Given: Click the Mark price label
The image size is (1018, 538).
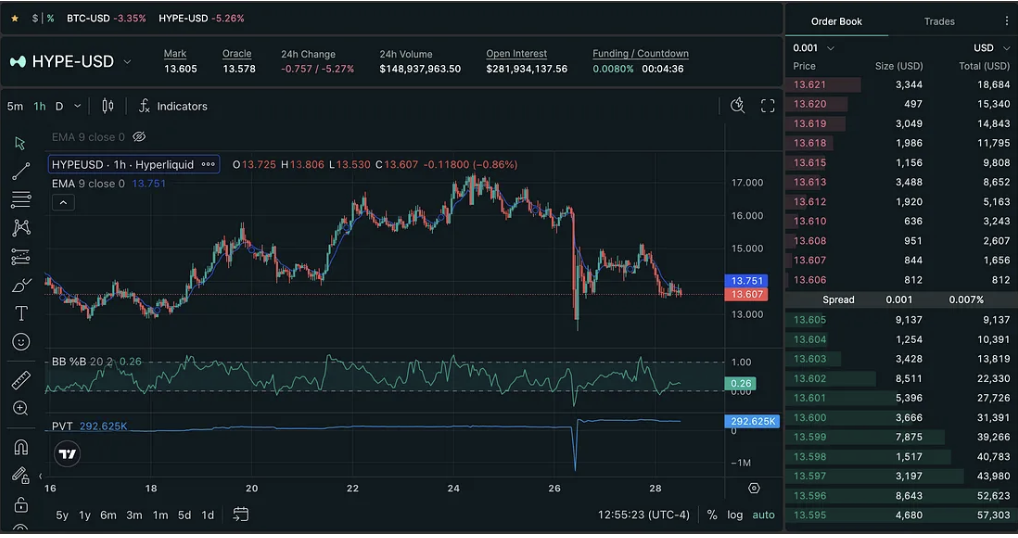Looking at the screenshot, I should click(x=175, y=54).
